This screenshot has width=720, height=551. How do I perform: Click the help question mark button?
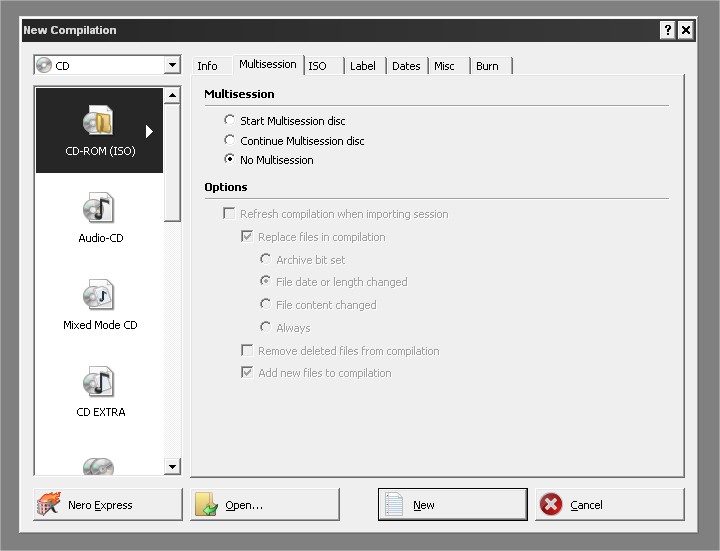(x=667, y=30)
